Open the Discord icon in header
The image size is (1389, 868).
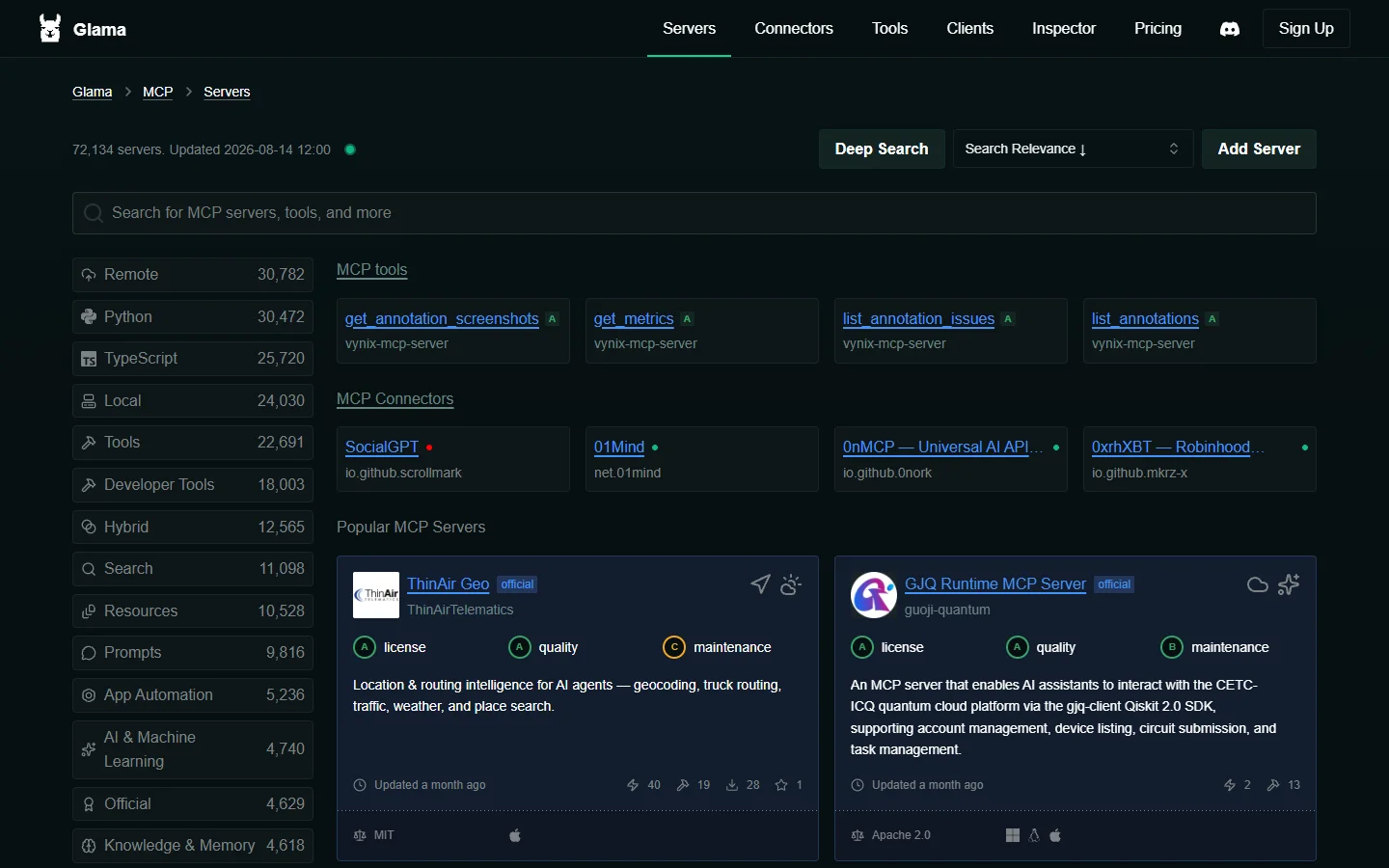click(x=1230, y=29)
